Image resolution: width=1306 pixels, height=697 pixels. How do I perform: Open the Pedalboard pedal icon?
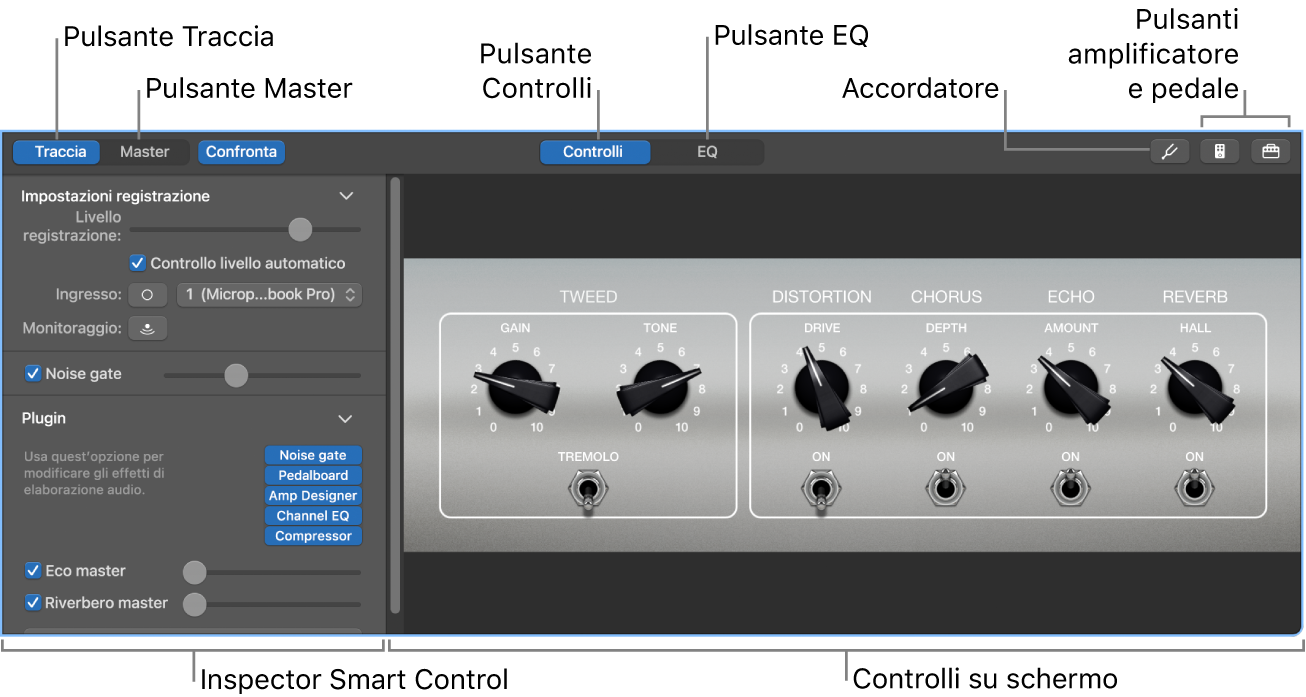pos(1270,152)
